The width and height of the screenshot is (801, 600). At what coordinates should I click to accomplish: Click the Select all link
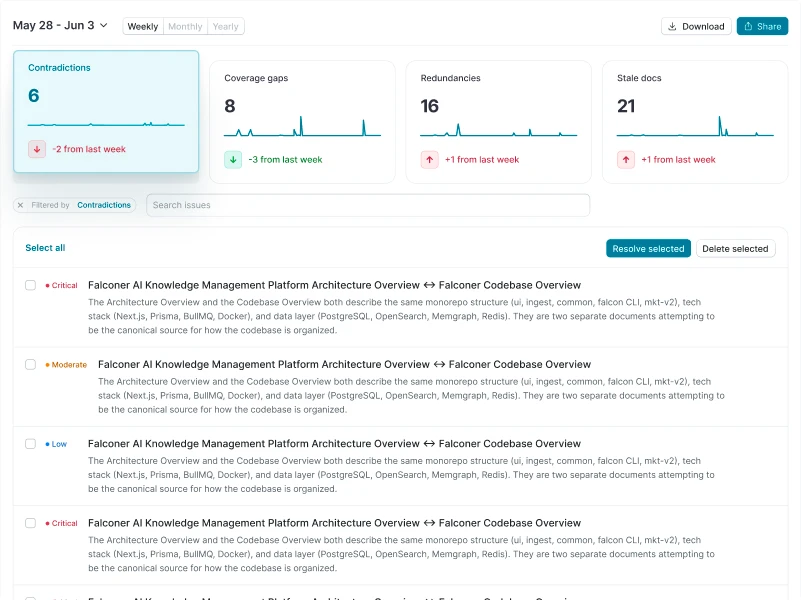45,248
